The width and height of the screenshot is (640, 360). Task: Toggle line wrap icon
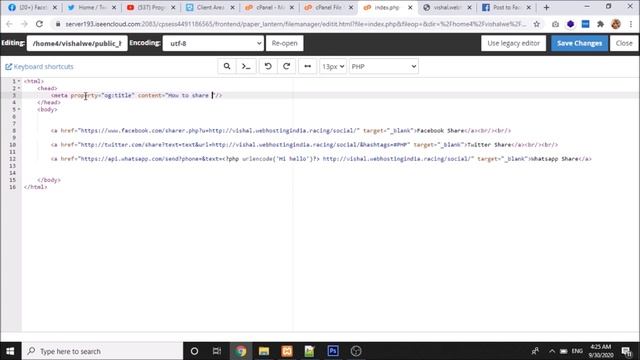(x=308, y=67)
